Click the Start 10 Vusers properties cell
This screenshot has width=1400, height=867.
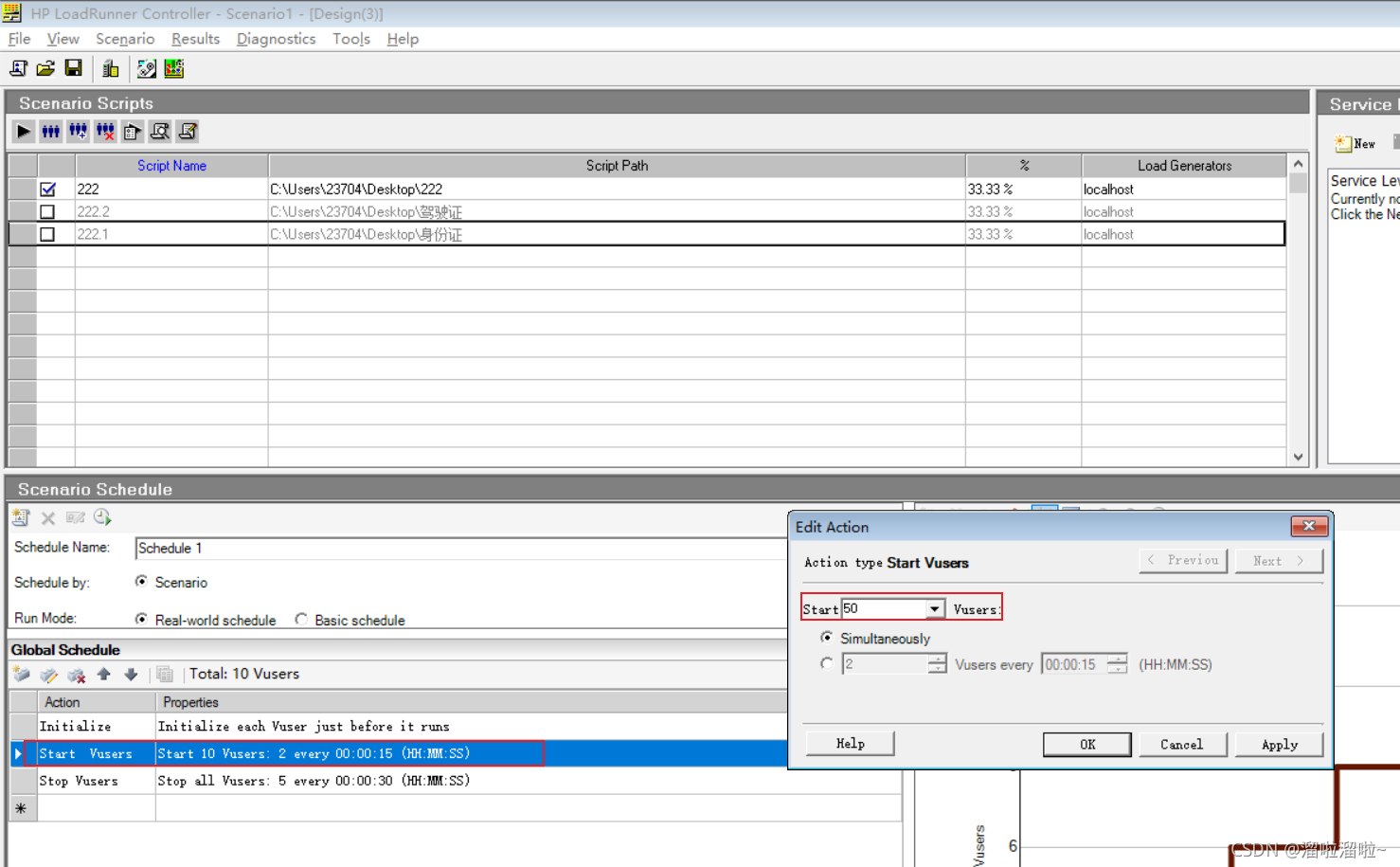pyautogui.click(x=472, y=754)
